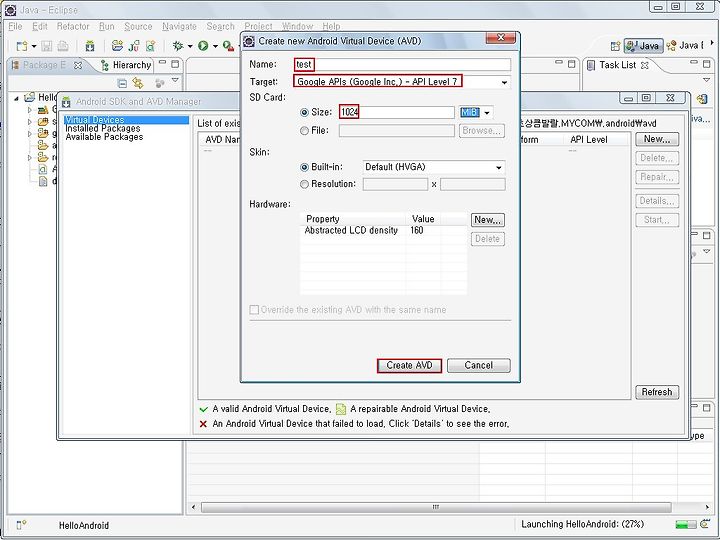Click the SDK Manager window title icon
720x540 pixels.
[67, 101]
